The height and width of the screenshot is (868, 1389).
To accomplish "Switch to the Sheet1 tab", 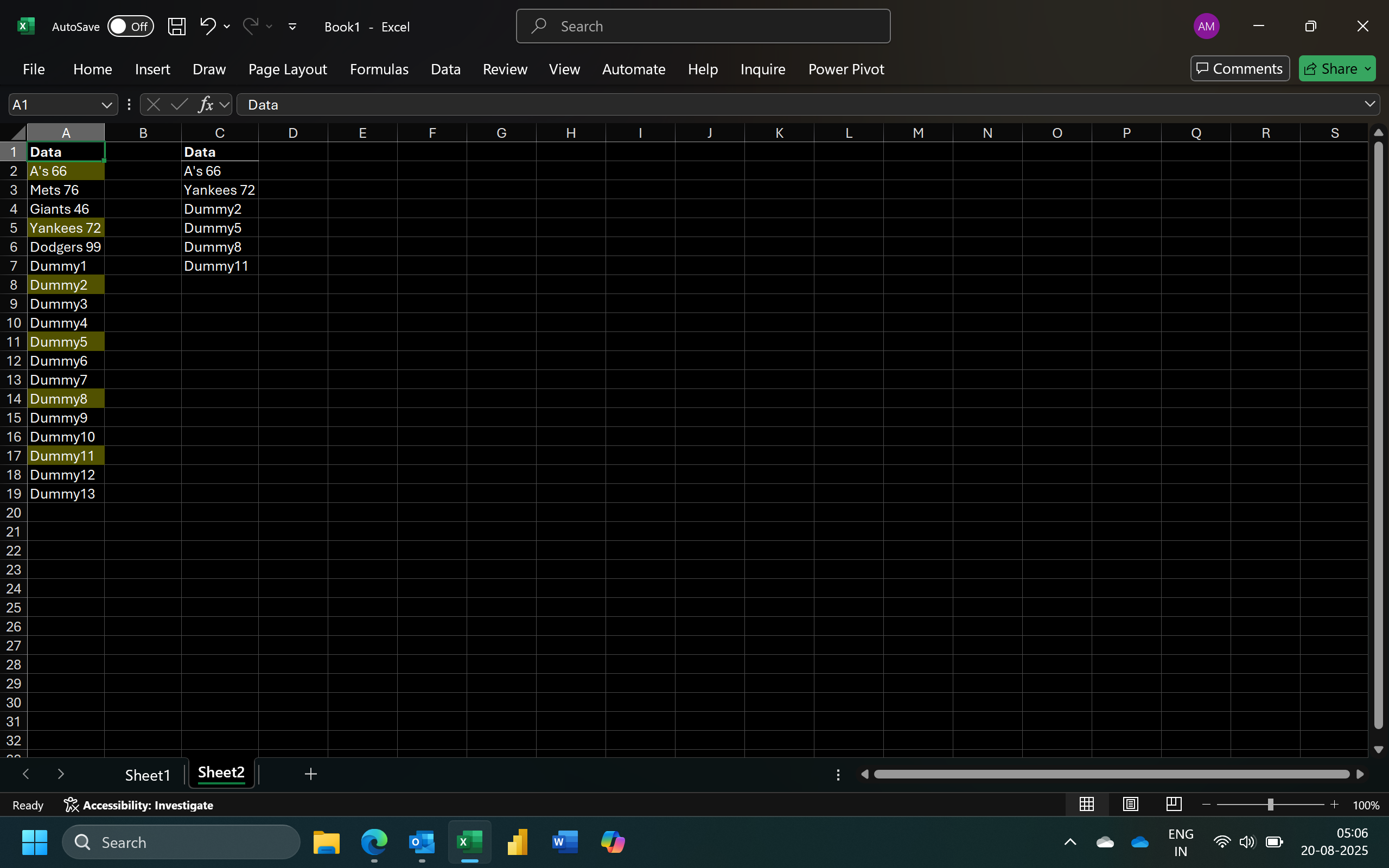I will tap(148, 775).
